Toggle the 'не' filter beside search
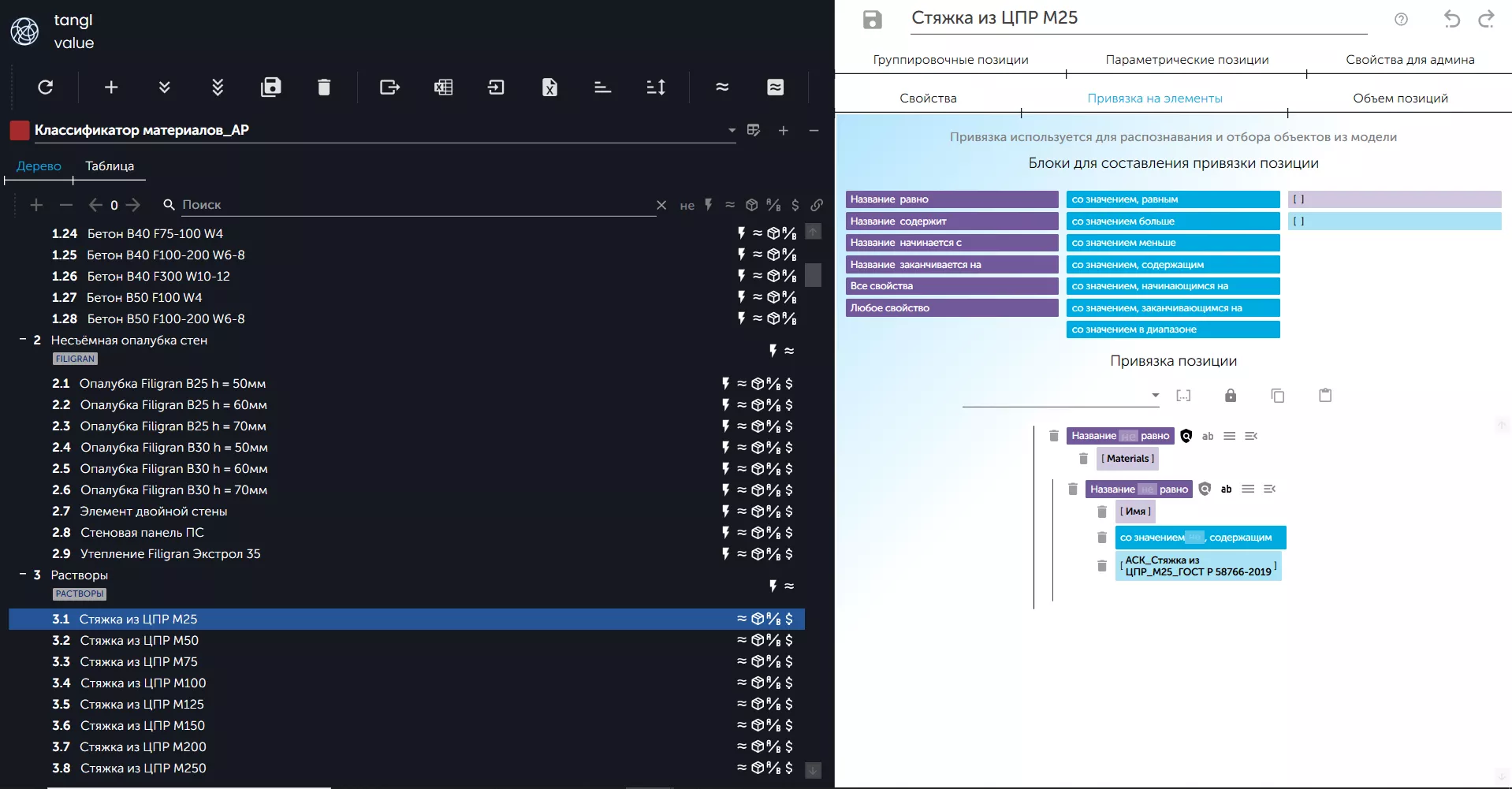The image size is (1512, 789). (687, 206)
